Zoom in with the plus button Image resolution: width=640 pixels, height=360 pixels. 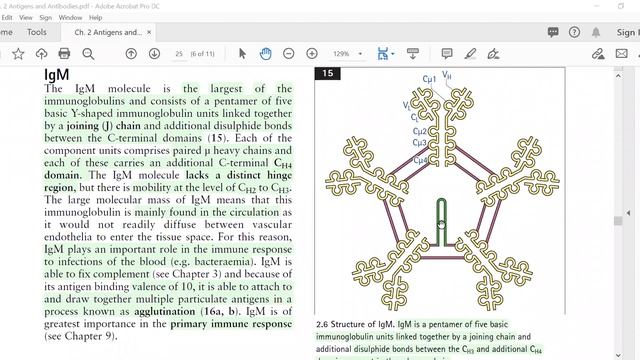[x=312, y=53]
